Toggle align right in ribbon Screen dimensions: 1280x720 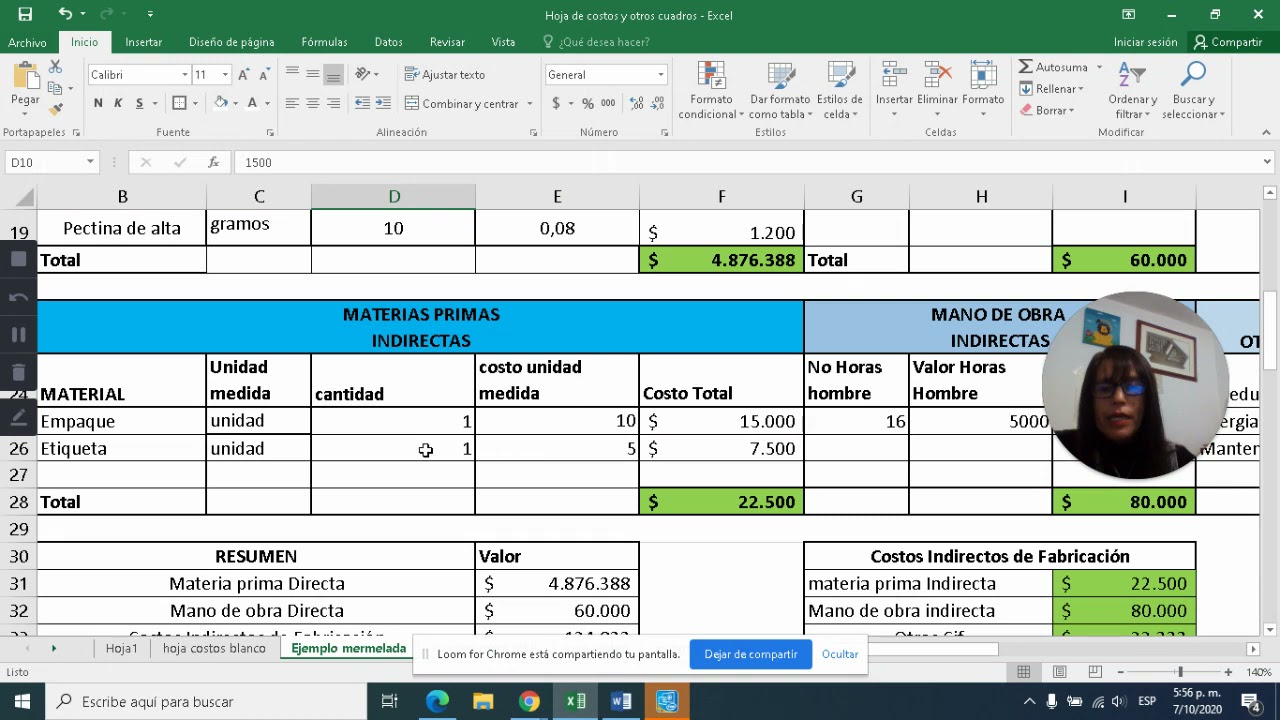[333, 103]
